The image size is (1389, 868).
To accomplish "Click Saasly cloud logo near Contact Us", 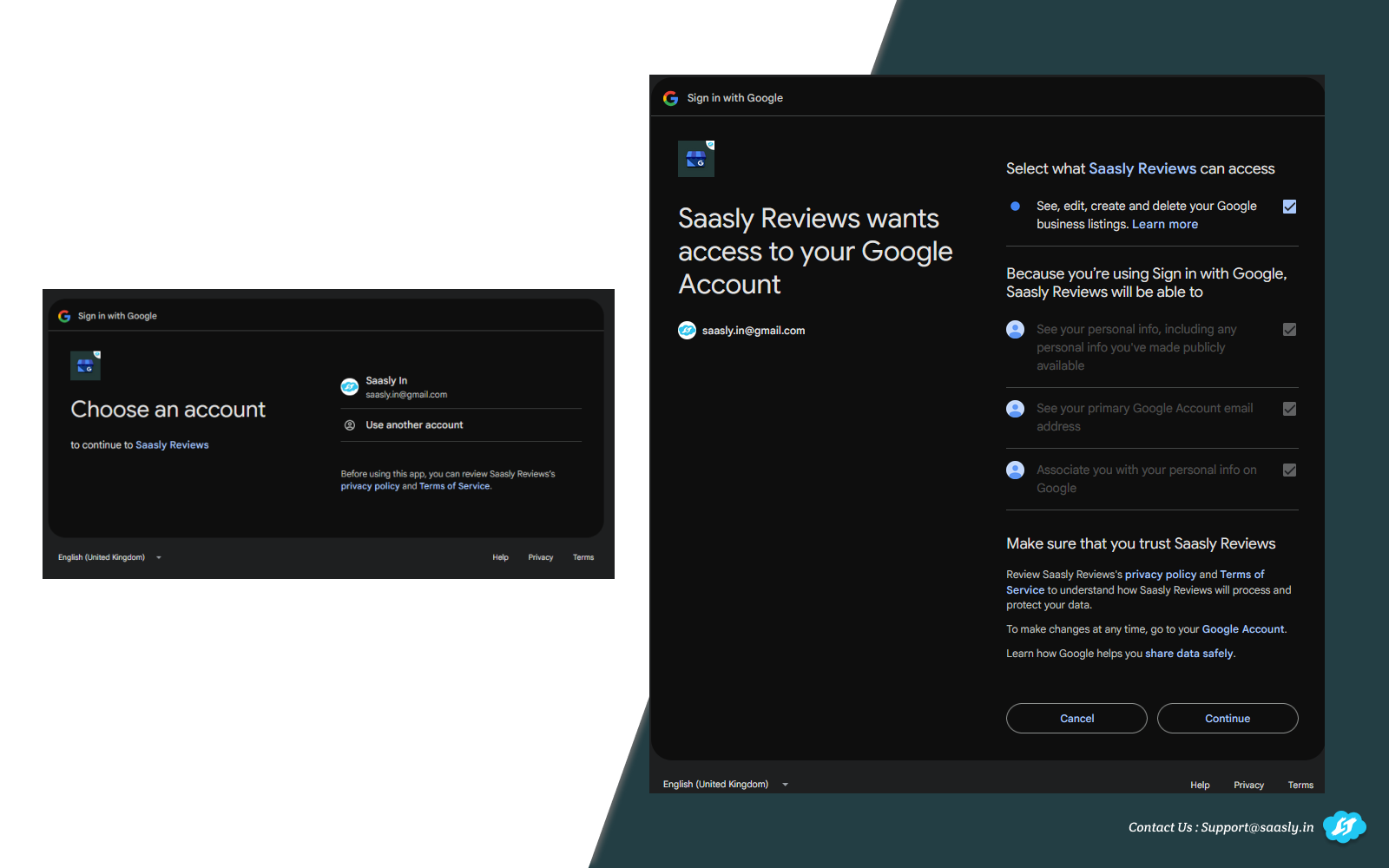I will coord(1344,826).
